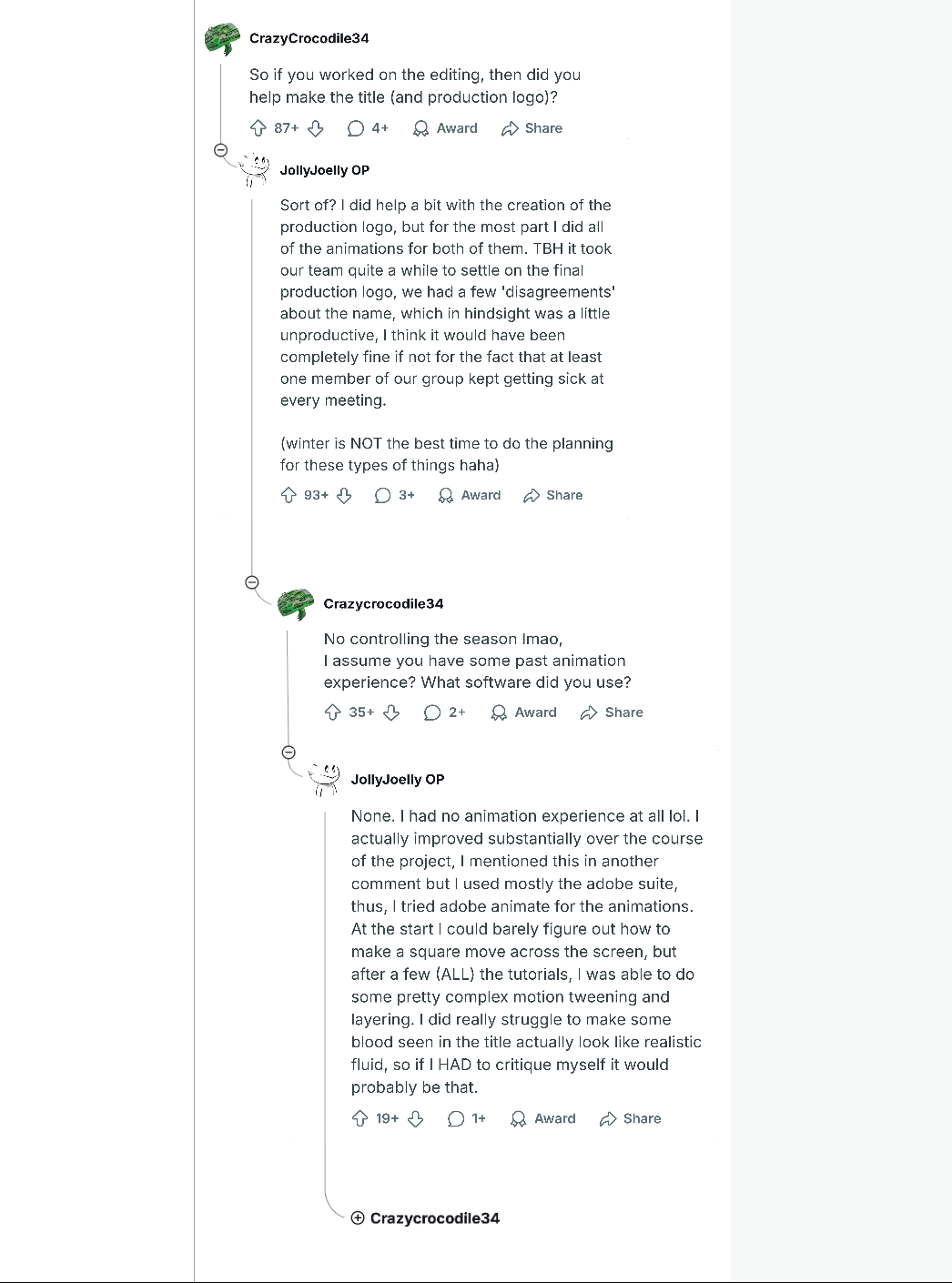The image size is (952, 1283).
Task: Click comment bubble icon showing 3+ replies
Action: click(x=383, y=495)
